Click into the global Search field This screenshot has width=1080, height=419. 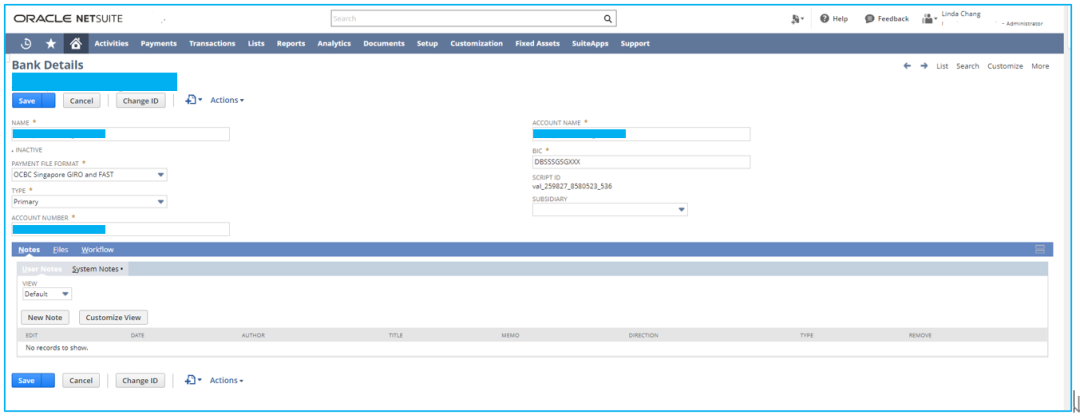click(467, 19)
